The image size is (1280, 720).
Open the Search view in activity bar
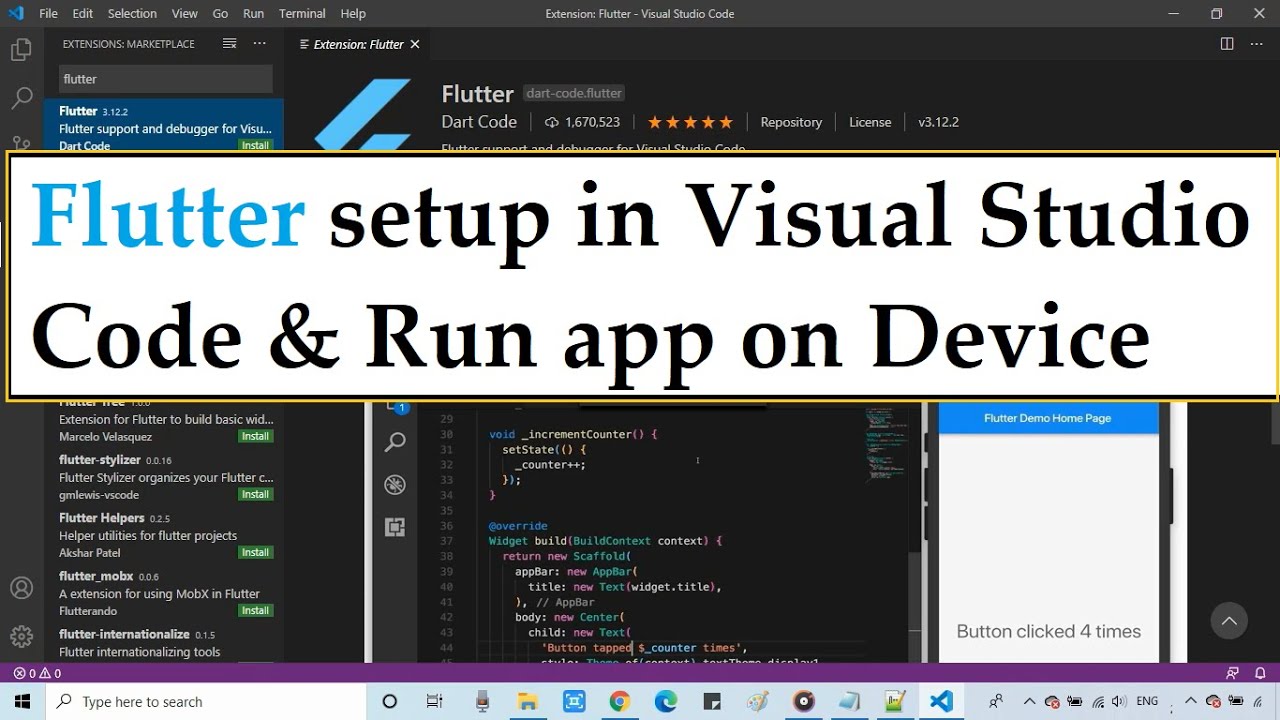(x=21, y=98)
